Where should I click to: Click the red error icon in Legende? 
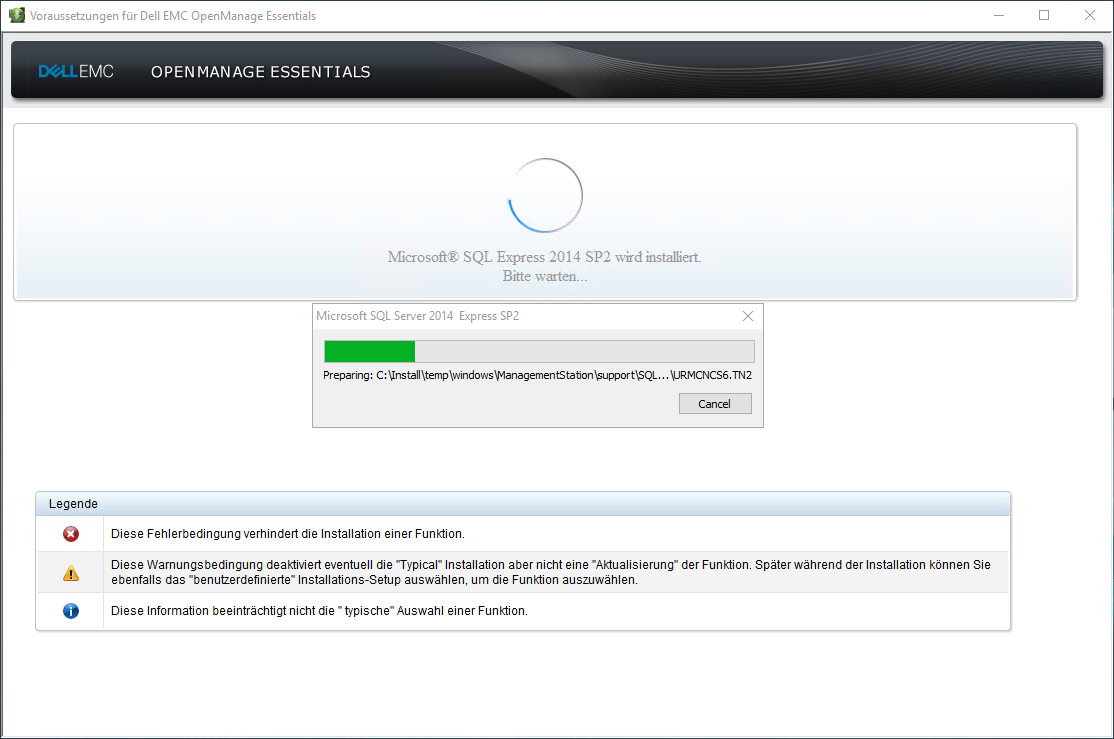tap(71, 534)
